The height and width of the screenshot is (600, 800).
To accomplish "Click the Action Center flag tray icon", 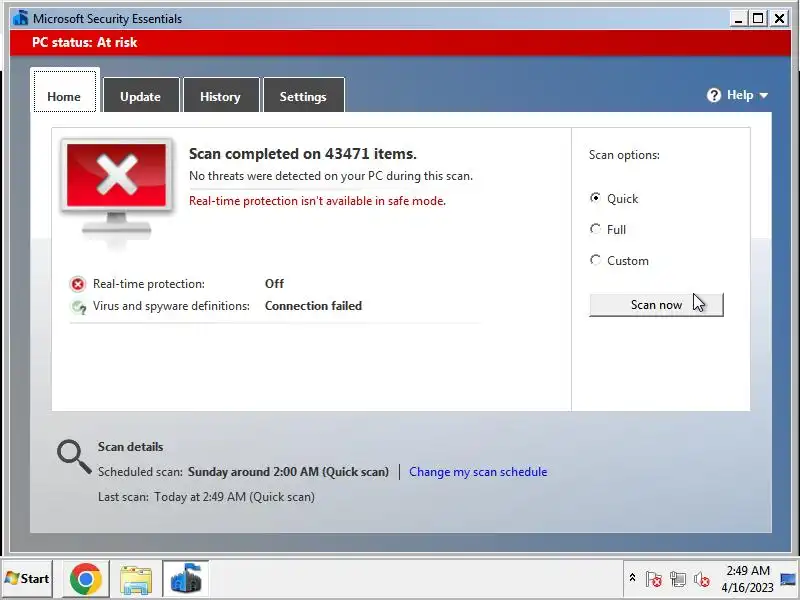I will pos(654,579).
